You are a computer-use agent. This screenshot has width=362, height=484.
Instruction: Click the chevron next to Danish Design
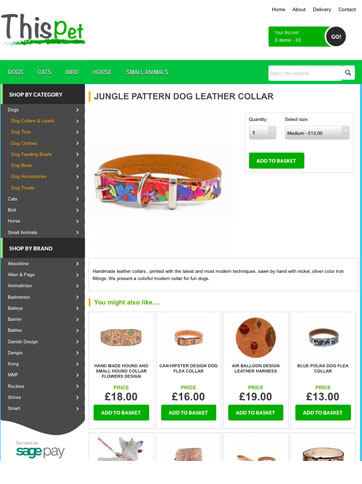[77, 342]
